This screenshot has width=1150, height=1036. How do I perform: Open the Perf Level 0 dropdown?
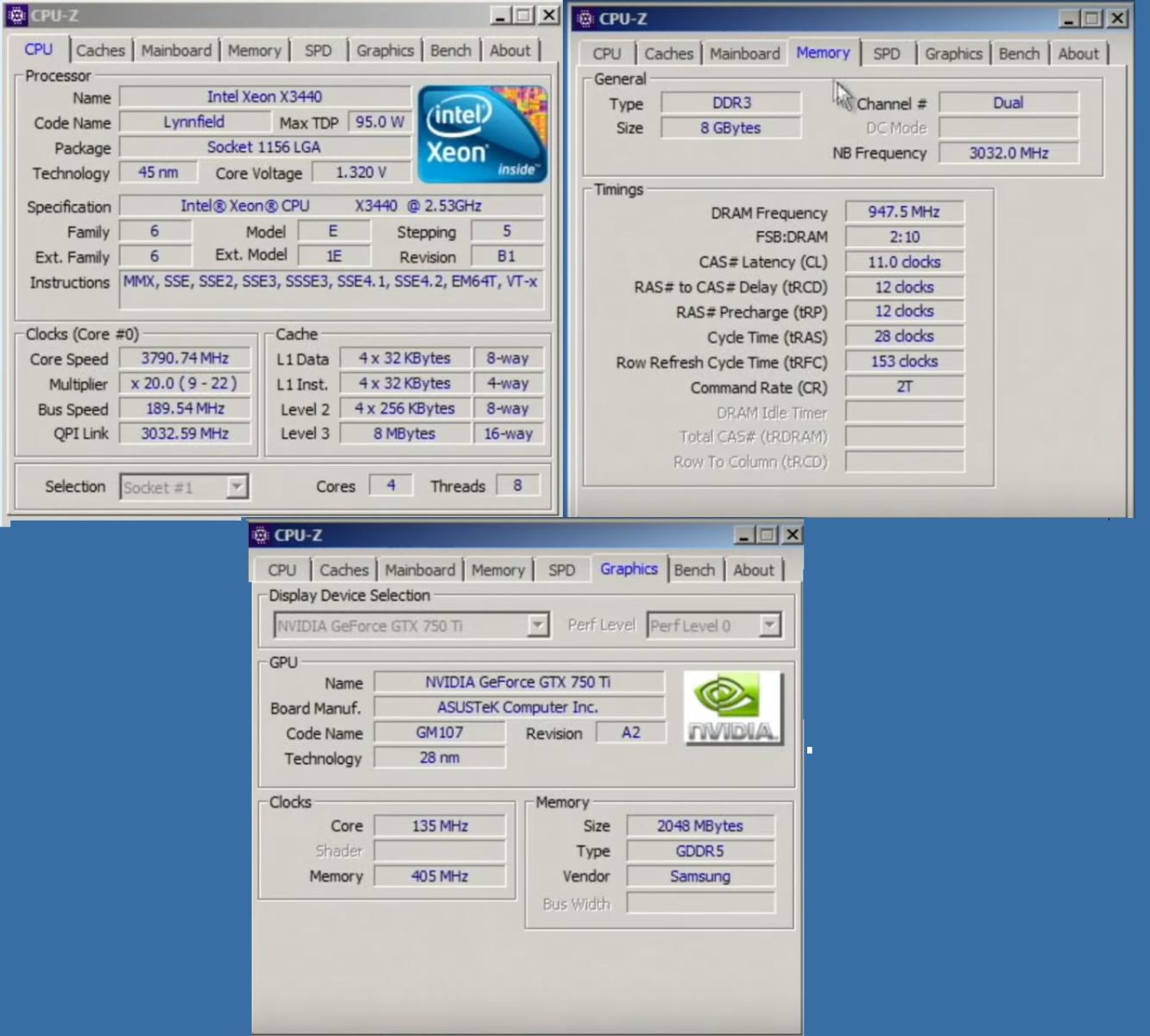point(768,625)
